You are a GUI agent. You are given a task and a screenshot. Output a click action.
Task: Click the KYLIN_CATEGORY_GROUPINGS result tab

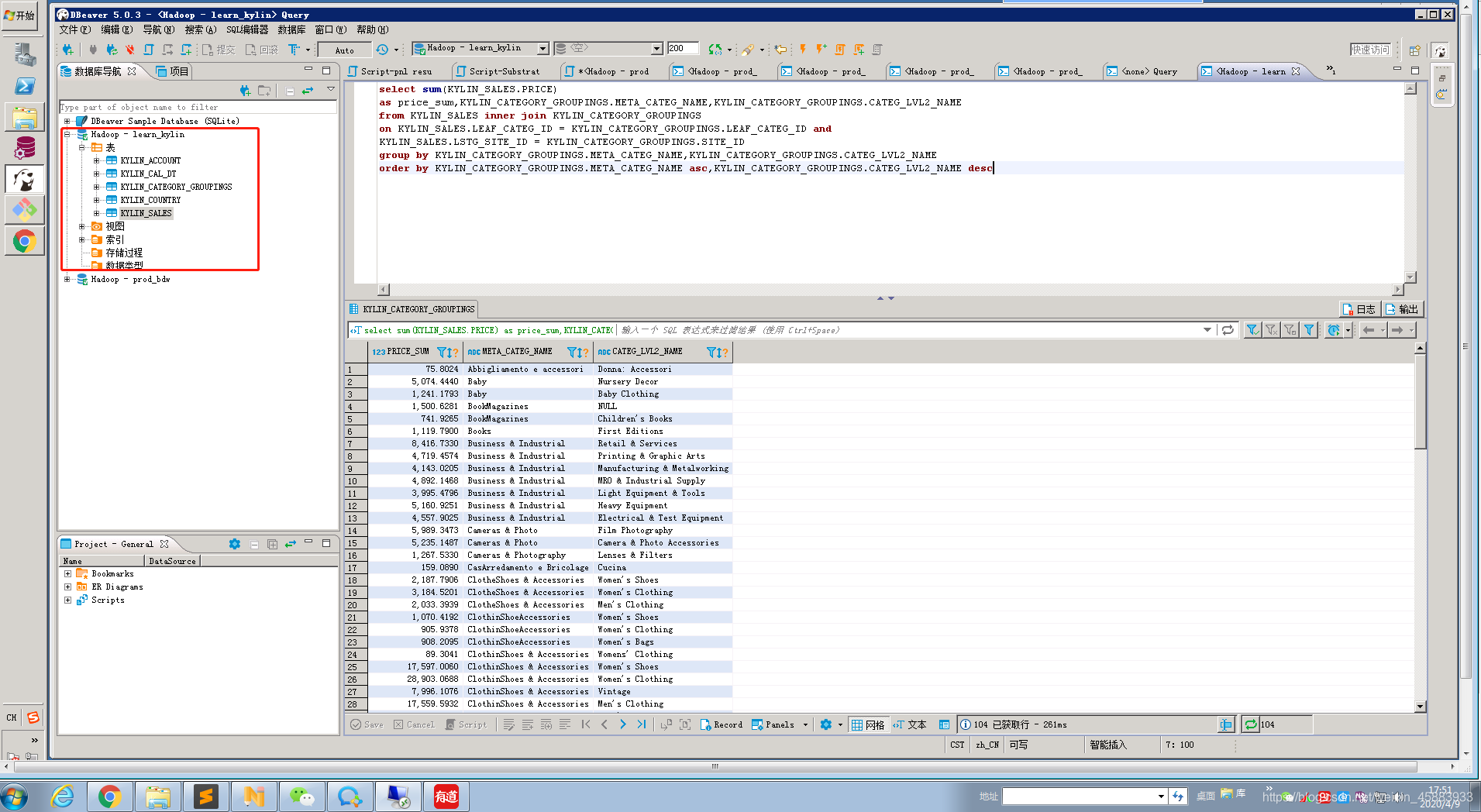click(412, 309)
